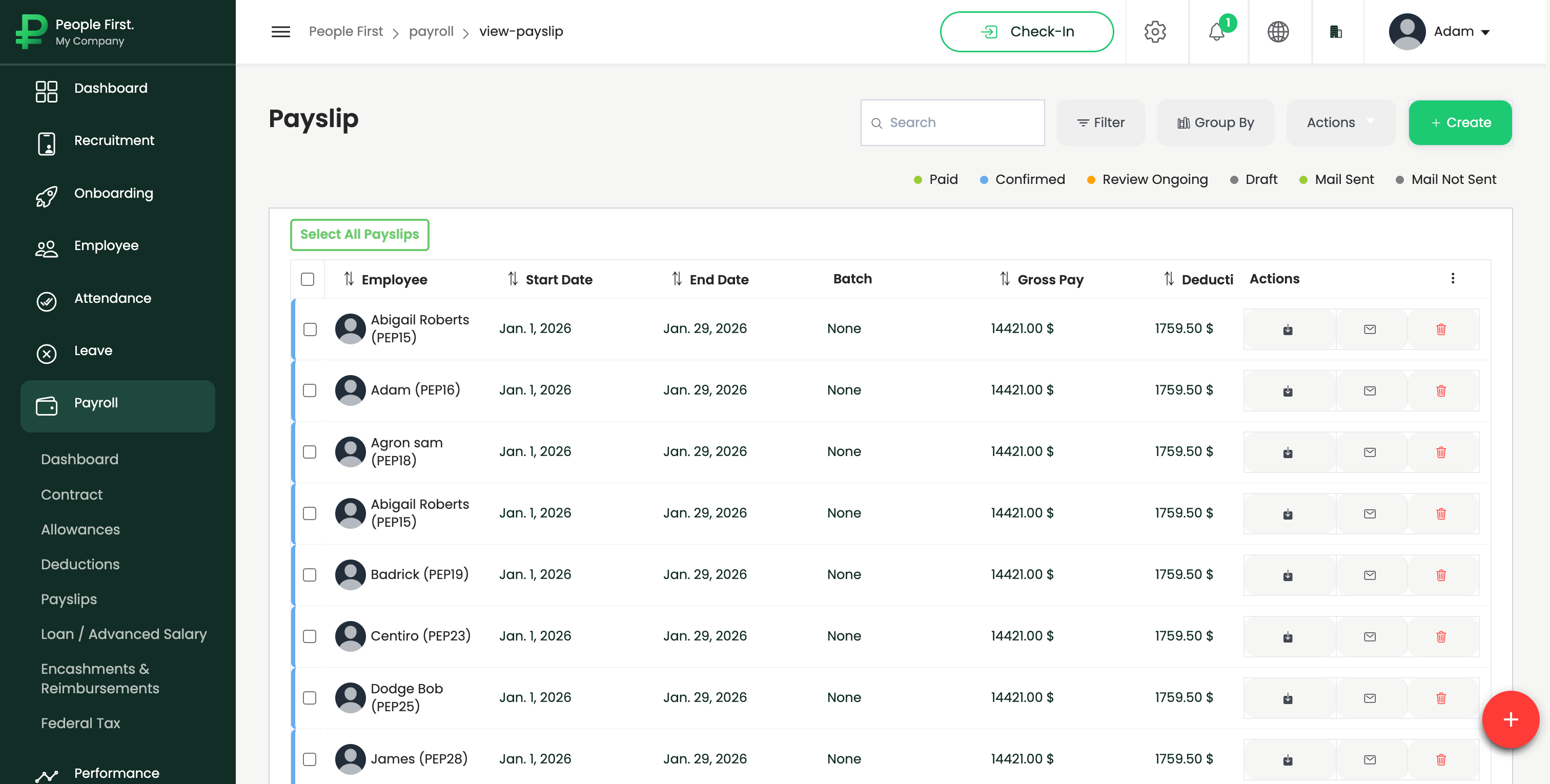Viewport: 1550px width, 784px height.
Task: Click the Create button
Action: [x=1460, y=123]
